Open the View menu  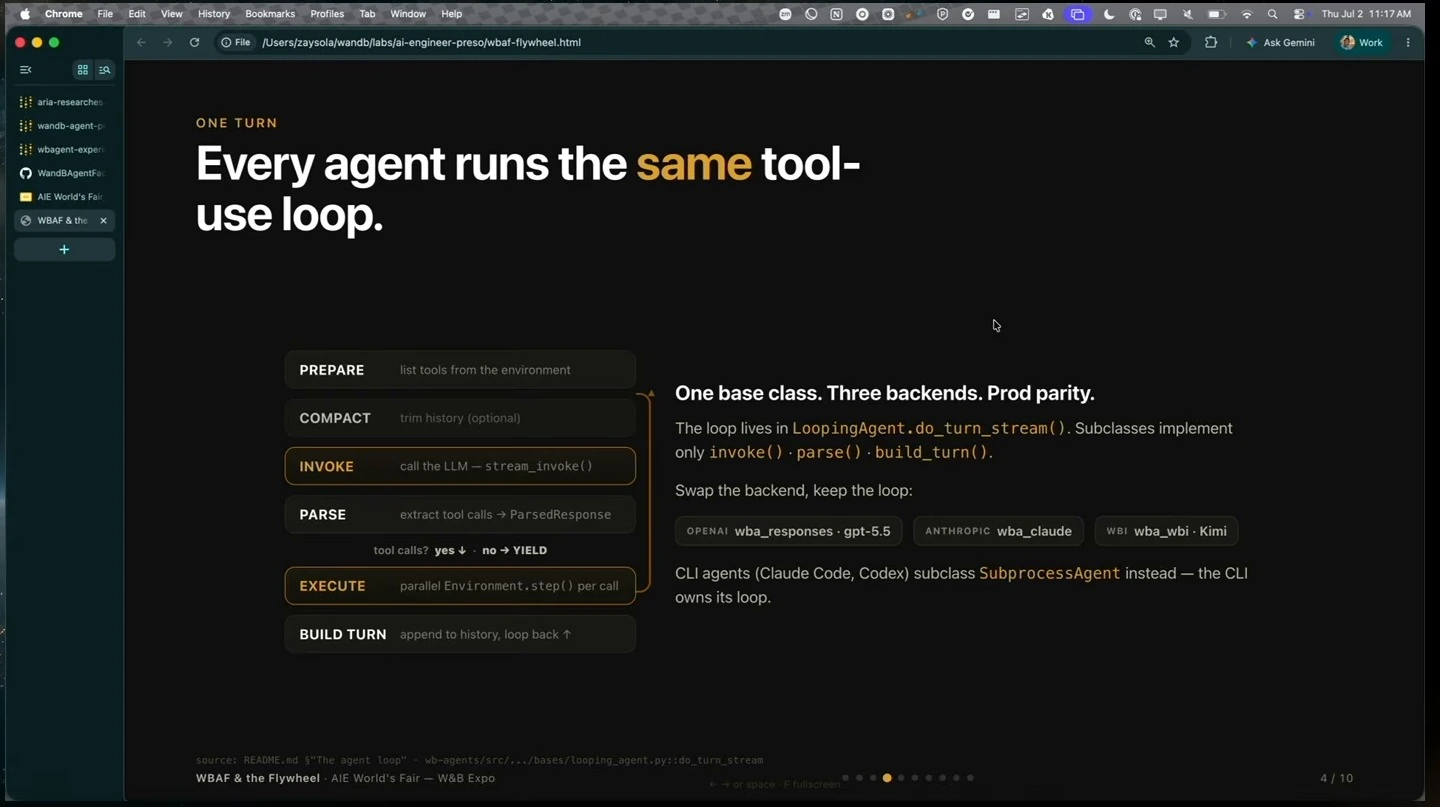[x=172, y=14]
